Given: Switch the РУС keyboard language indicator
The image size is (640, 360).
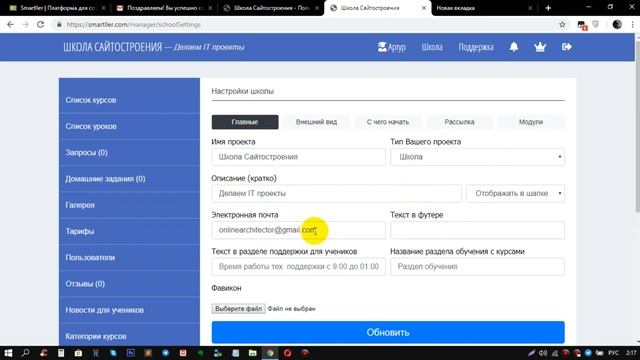Looking at the screenshot, I should click(613, 353).
